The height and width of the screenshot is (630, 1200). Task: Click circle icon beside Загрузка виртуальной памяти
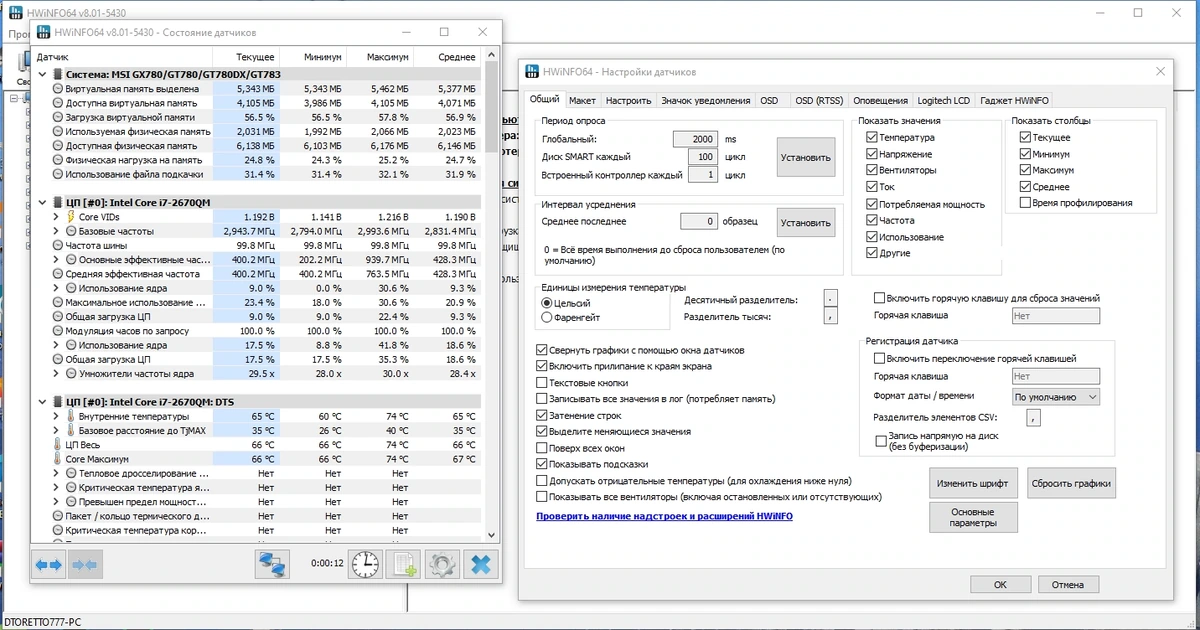click(x=58, y=117)
